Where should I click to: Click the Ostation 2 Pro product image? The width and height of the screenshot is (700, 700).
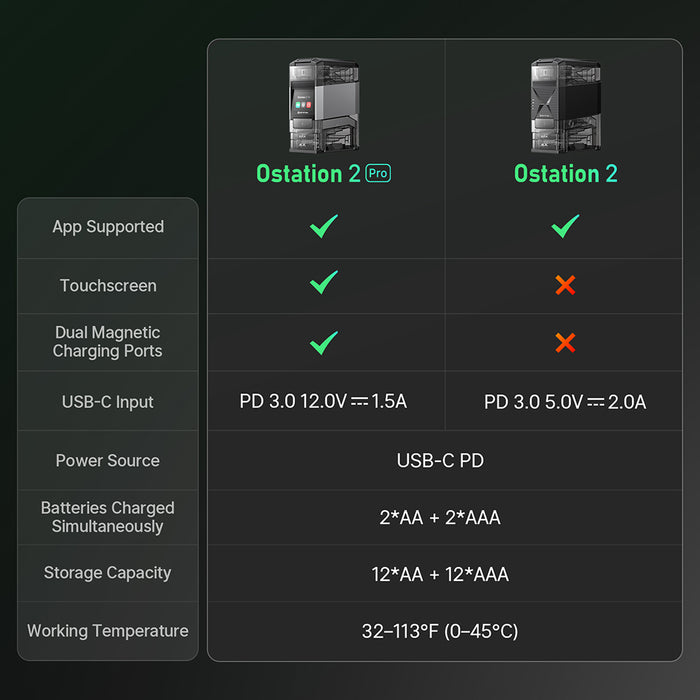323,105
